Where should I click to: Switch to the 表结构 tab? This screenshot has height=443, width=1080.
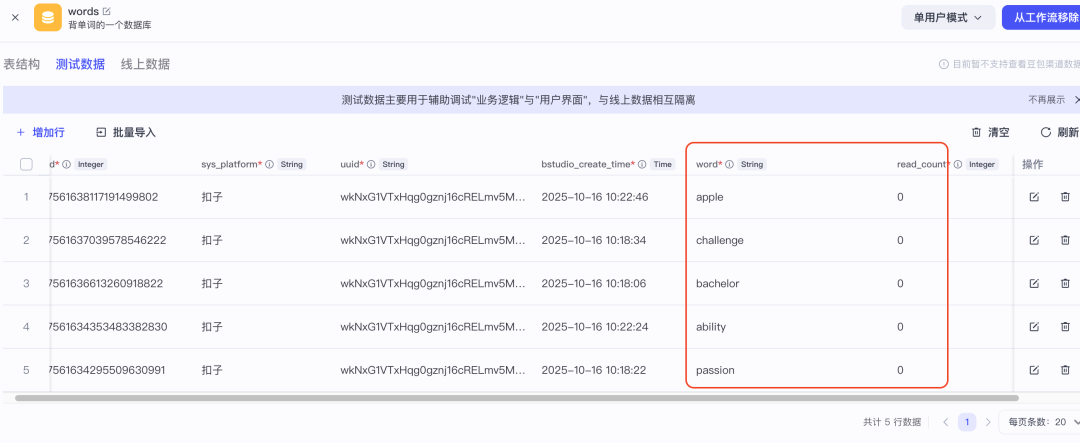[21, 64]
